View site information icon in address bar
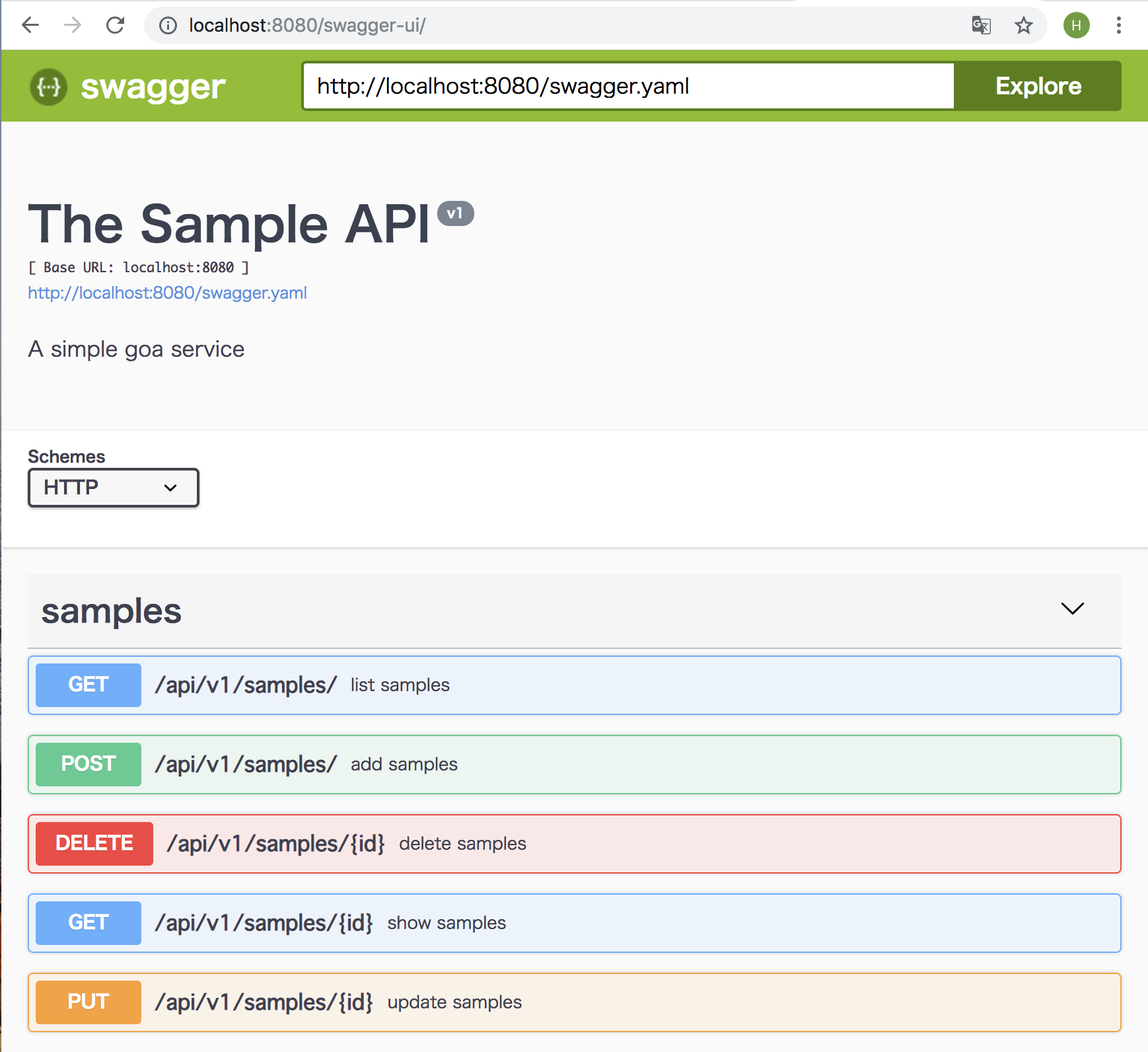Viewport: 1148px width, 1052px height. pyautogui.click(x=168, y=25)
